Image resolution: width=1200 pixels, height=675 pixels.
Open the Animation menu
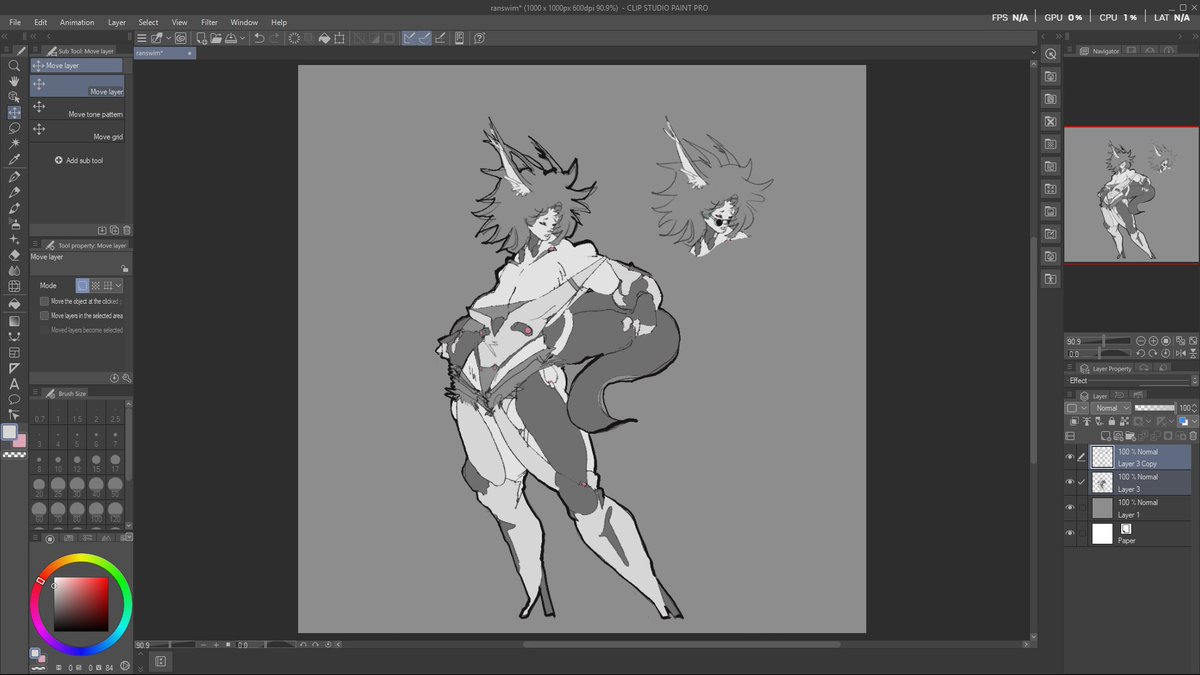coord(77,22)
